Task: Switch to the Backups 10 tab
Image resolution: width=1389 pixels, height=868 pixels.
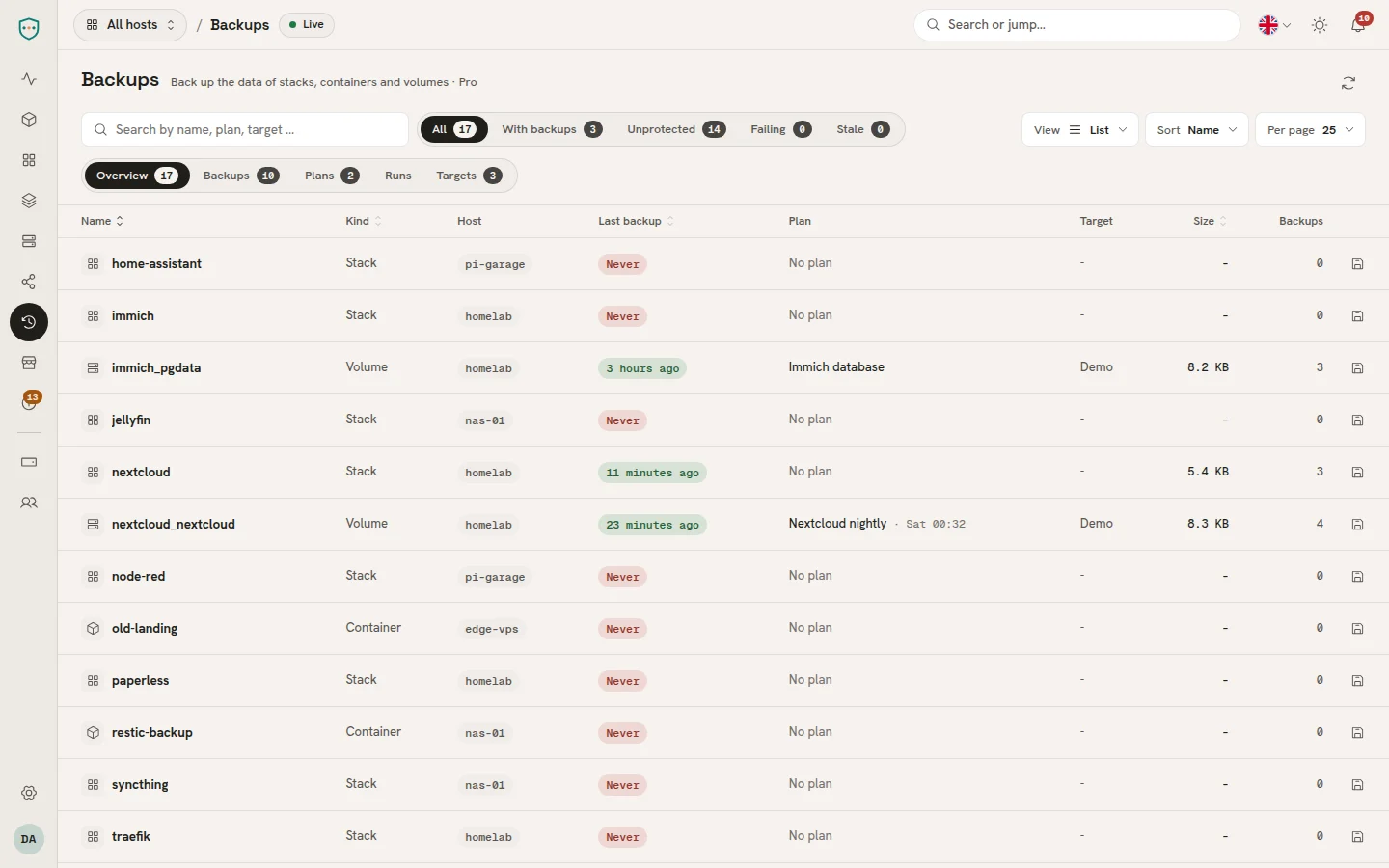Action: click(x=241, y=176)
